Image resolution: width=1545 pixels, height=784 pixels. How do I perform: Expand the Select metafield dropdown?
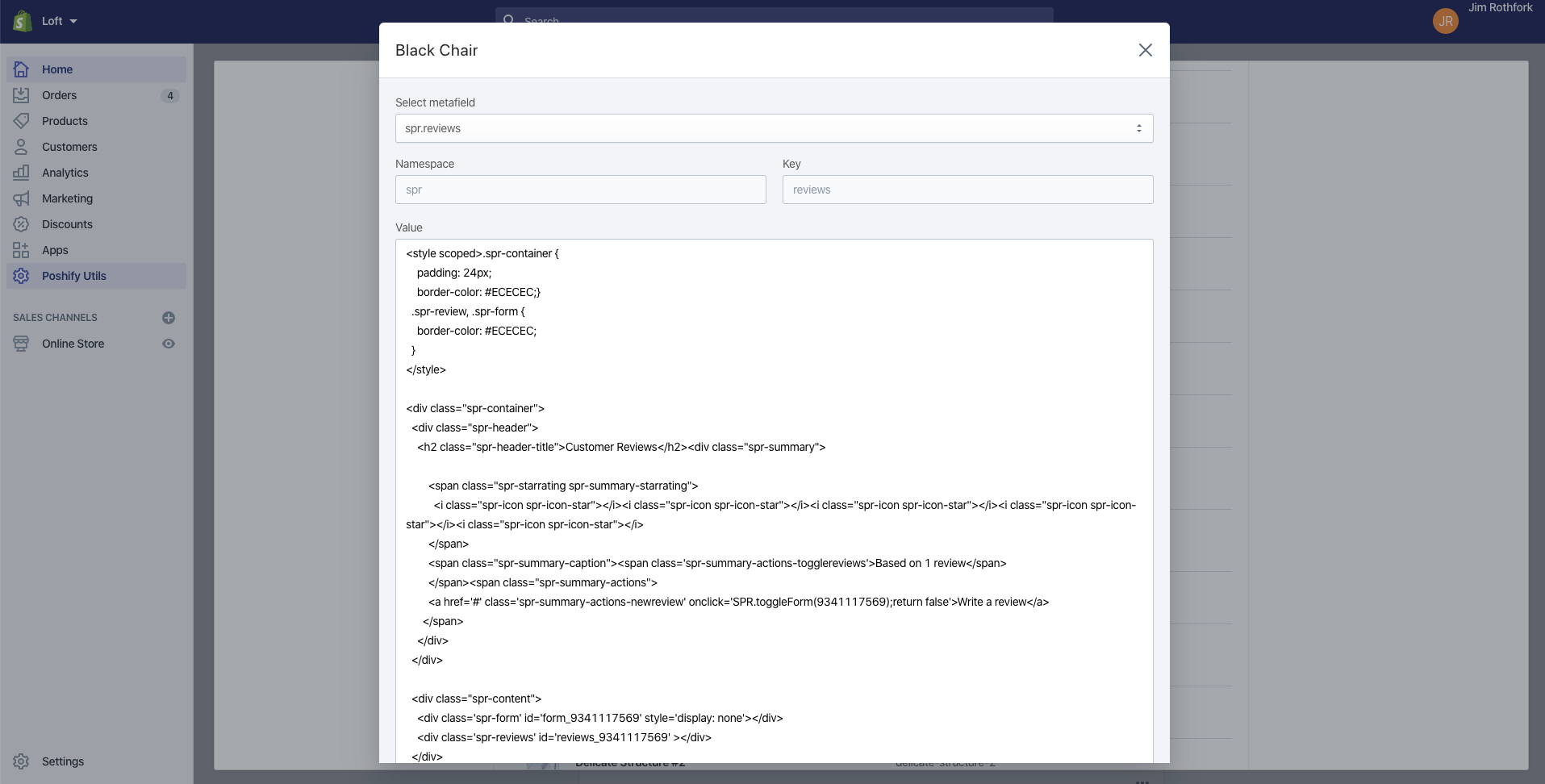pyautogui.click(x=774, y=128)
